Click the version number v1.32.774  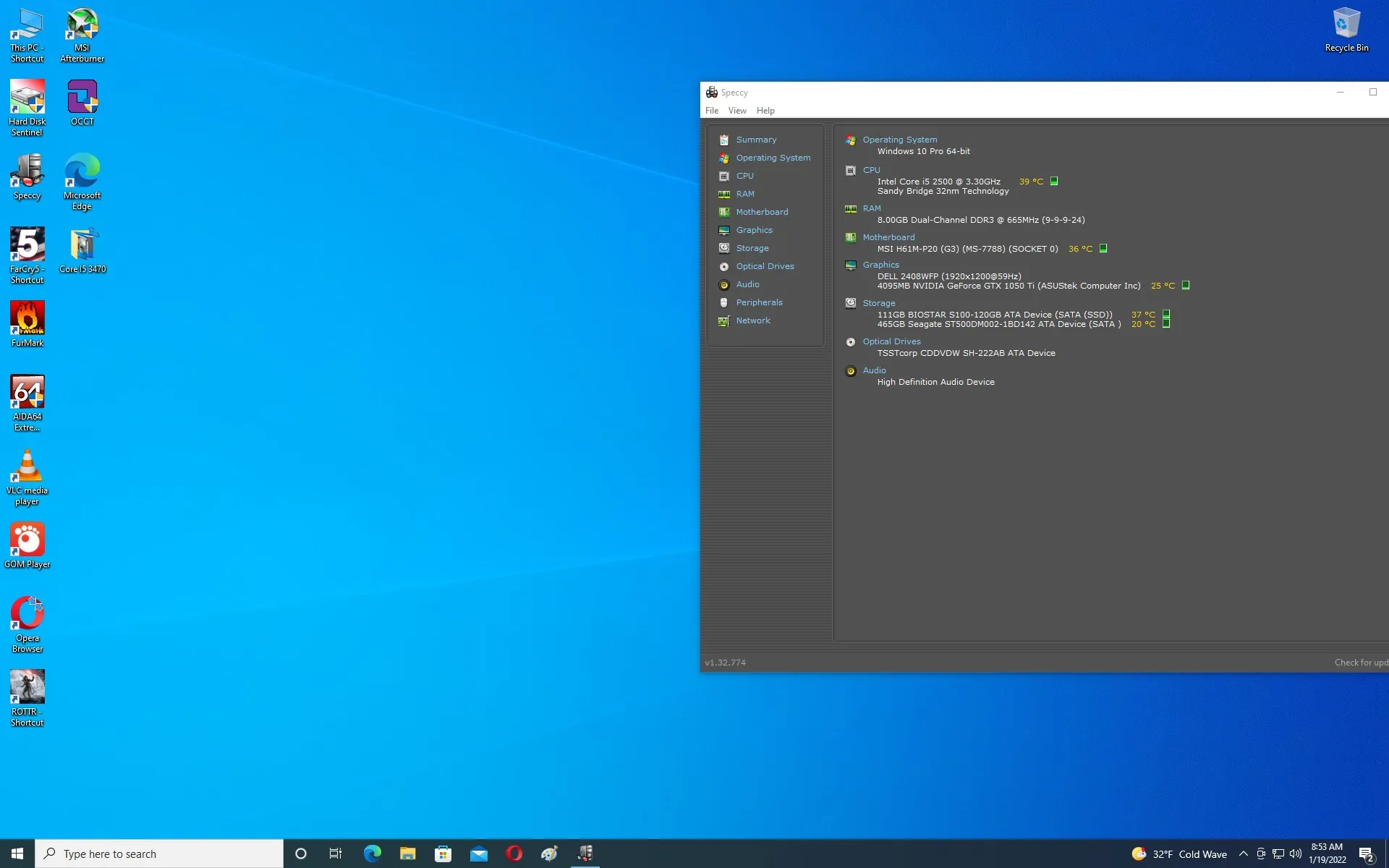tap(725, 663)
